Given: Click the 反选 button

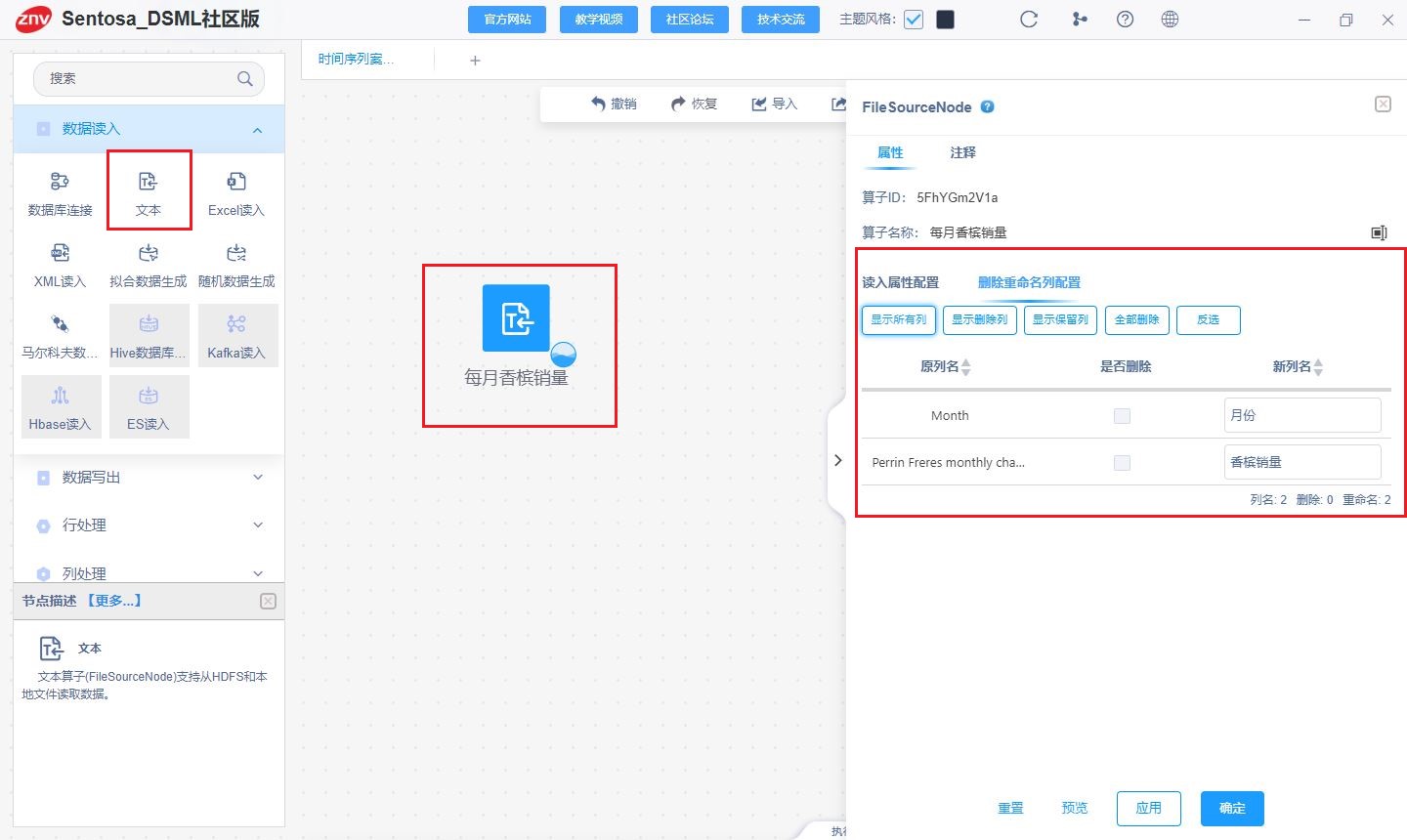Looking at the screenshot, I should pos(1209,320).
